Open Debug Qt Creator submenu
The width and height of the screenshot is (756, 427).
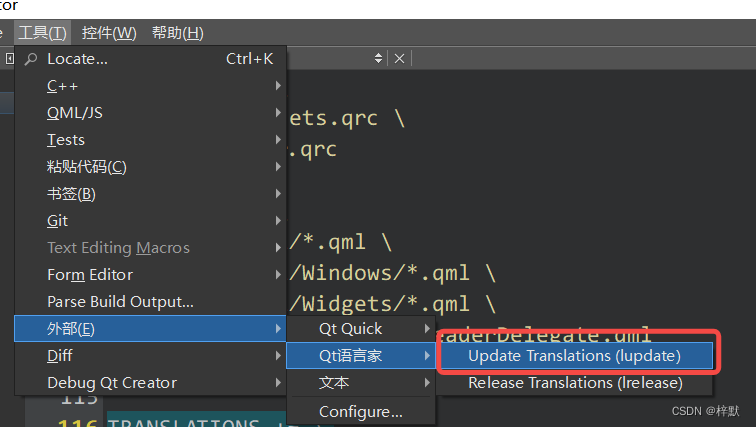pos(150,383)
